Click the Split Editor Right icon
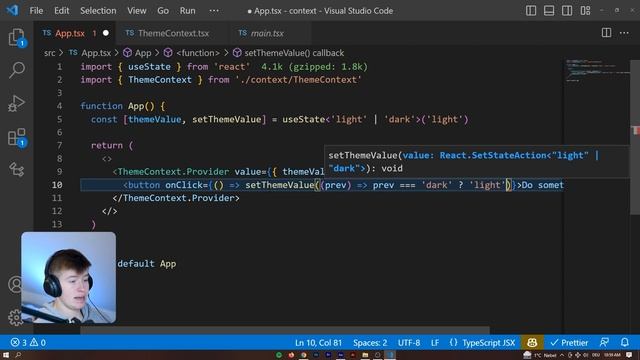 pyautogui.click(x=606, y=33)
